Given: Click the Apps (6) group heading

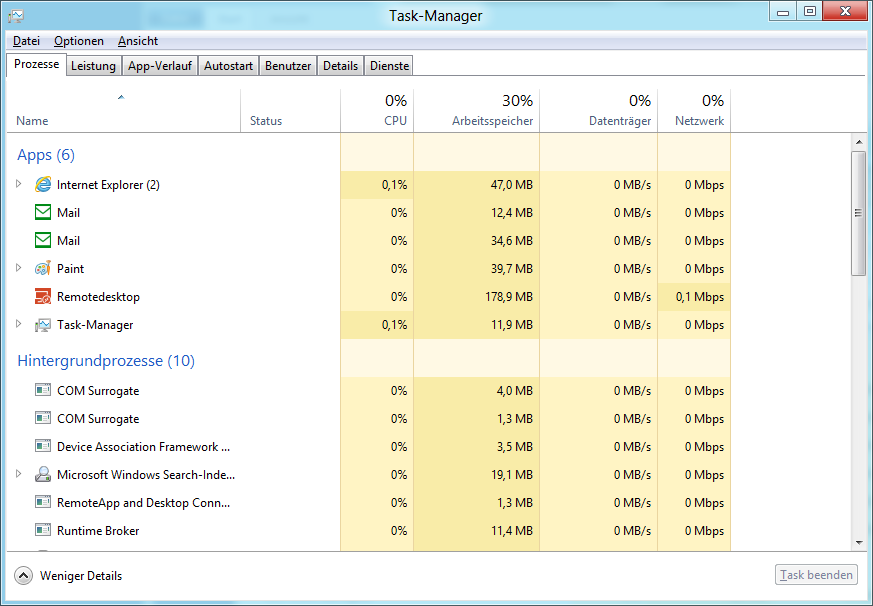Looking at the screenshot, I should pyautogui.click(x=46, y=155).
